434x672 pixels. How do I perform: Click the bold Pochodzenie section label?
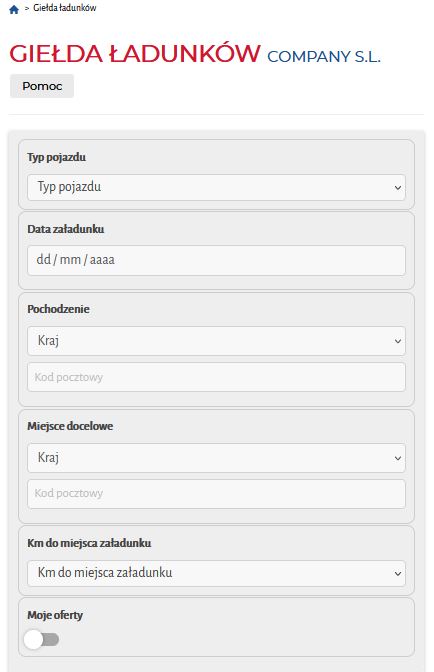(x=58, y=309)
